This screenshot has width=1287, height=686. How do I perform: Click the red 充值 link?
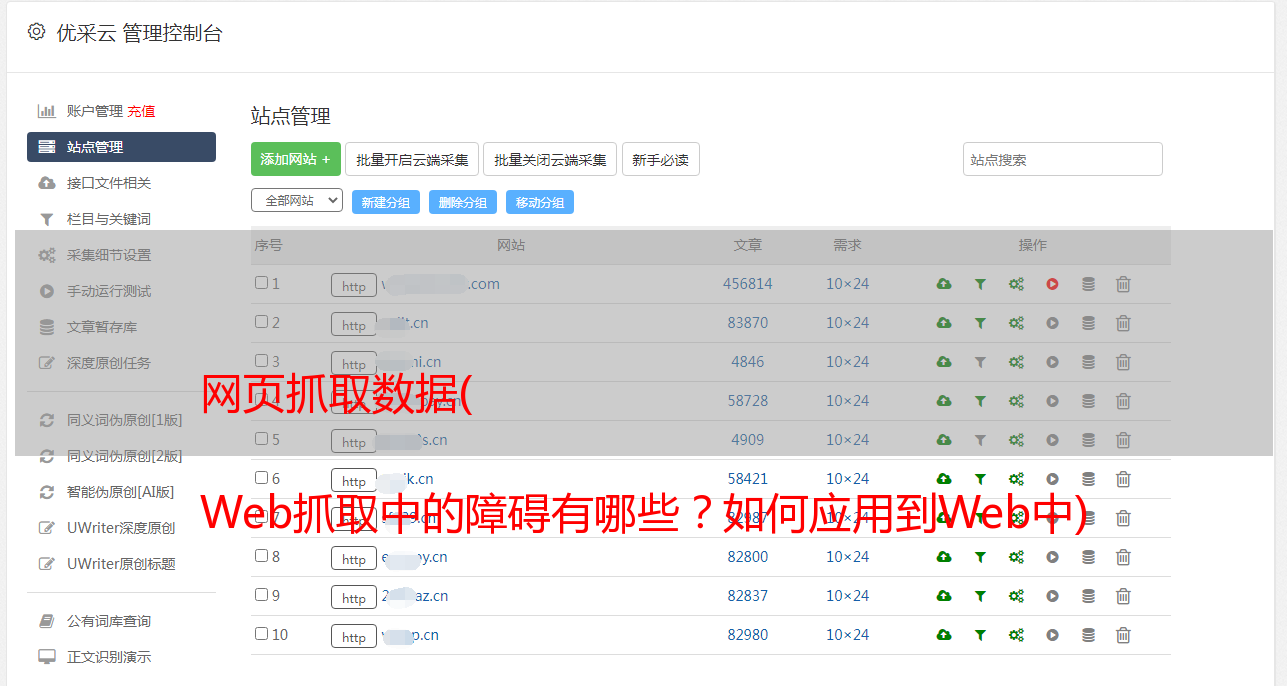(x=141, y=111)
